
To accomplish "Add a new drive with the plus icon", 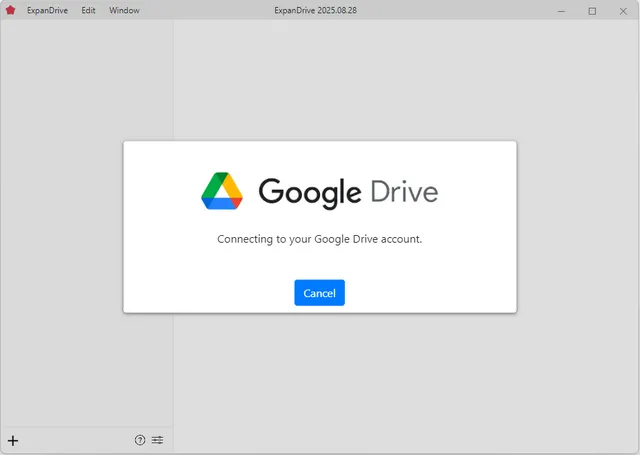I will click(x=13, y=440).
